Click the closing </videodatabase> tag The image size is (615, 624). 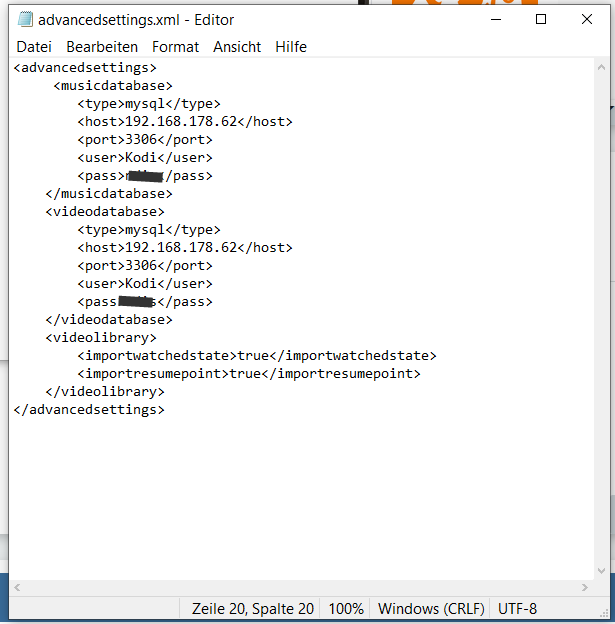[109, 320]
